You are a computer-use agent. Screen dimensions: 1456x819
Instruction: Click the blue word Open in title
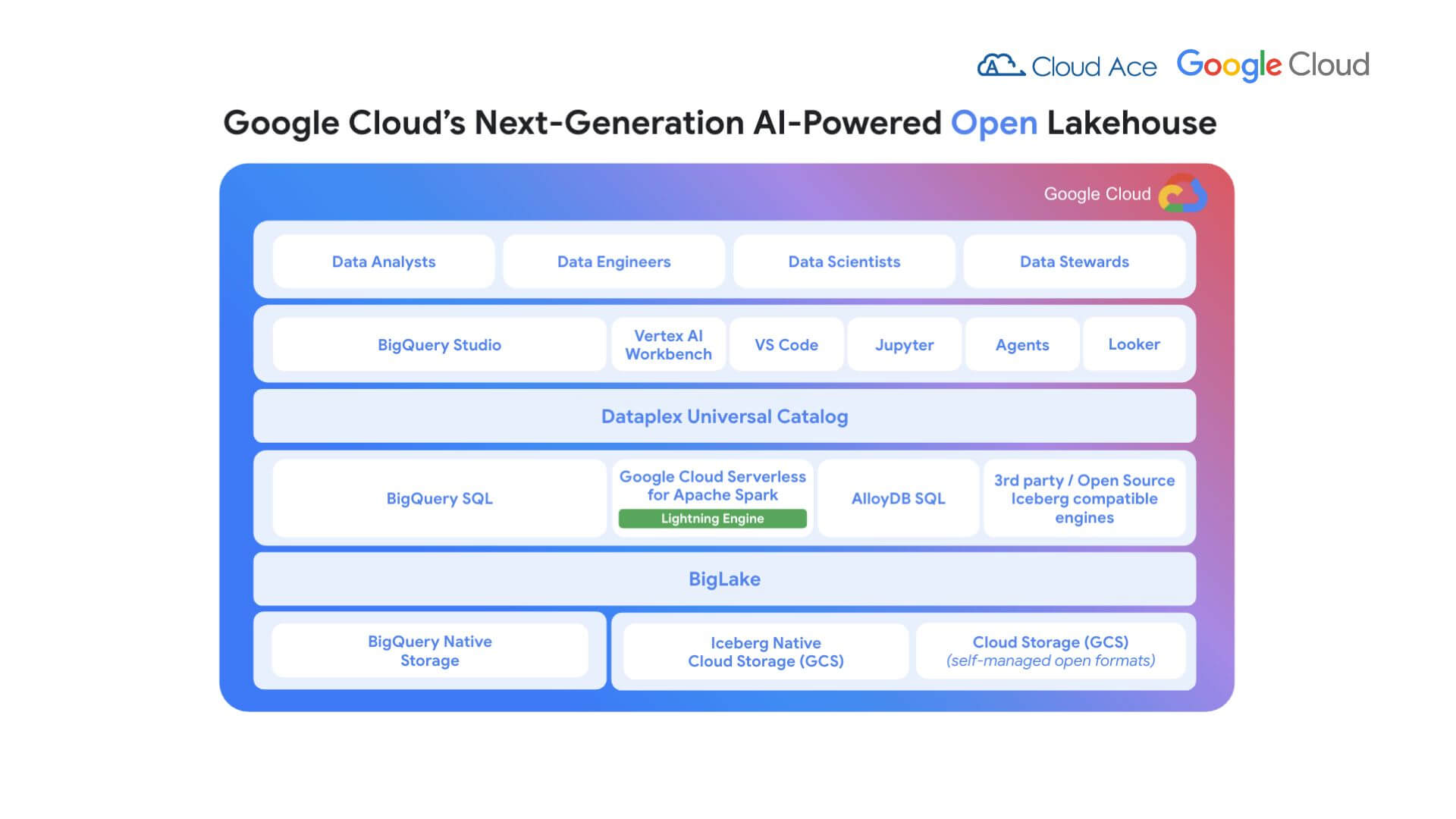(x=994, y=123)
